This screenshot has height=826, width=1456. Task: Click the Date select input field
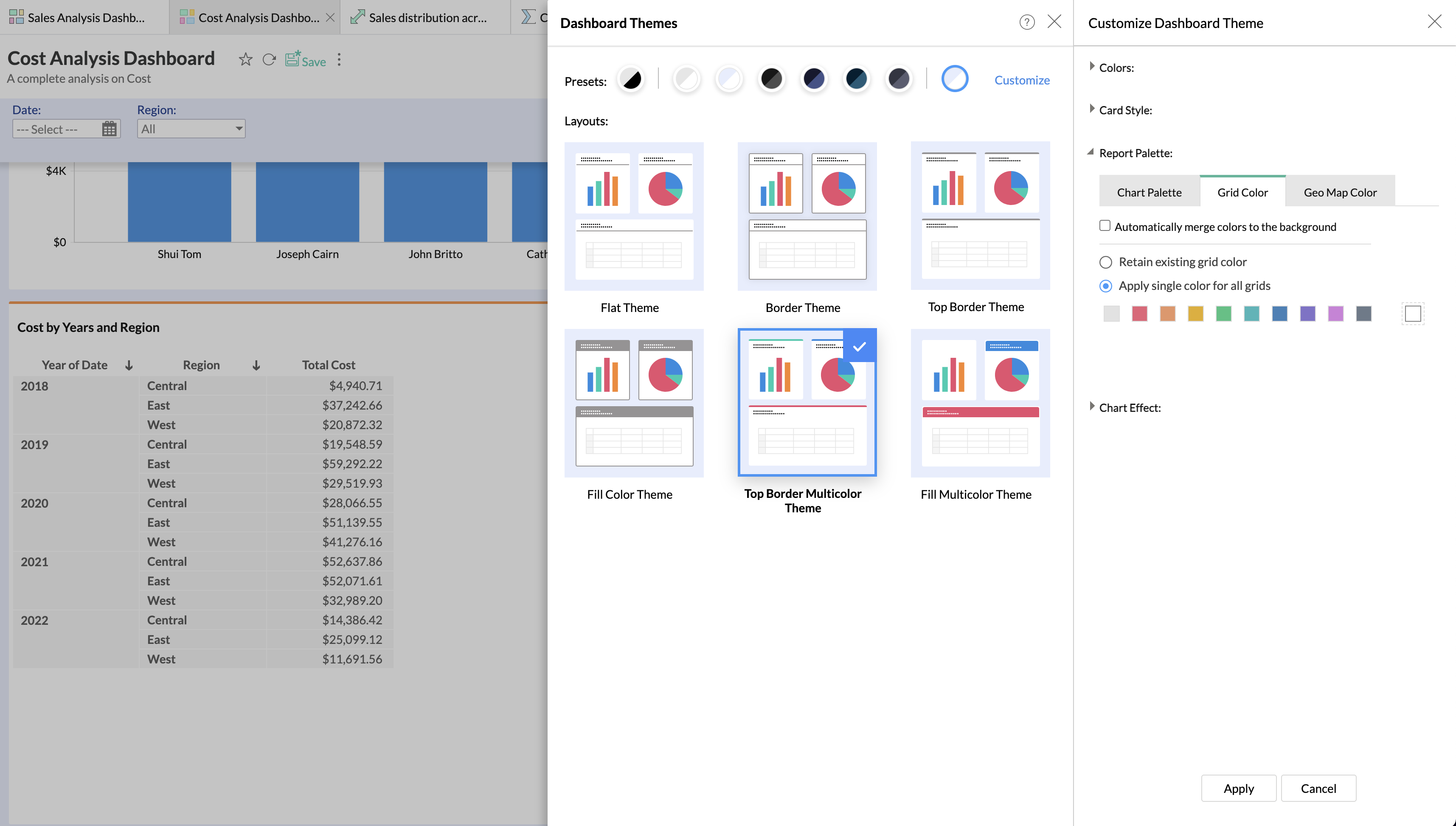click(x=66, y=129)
